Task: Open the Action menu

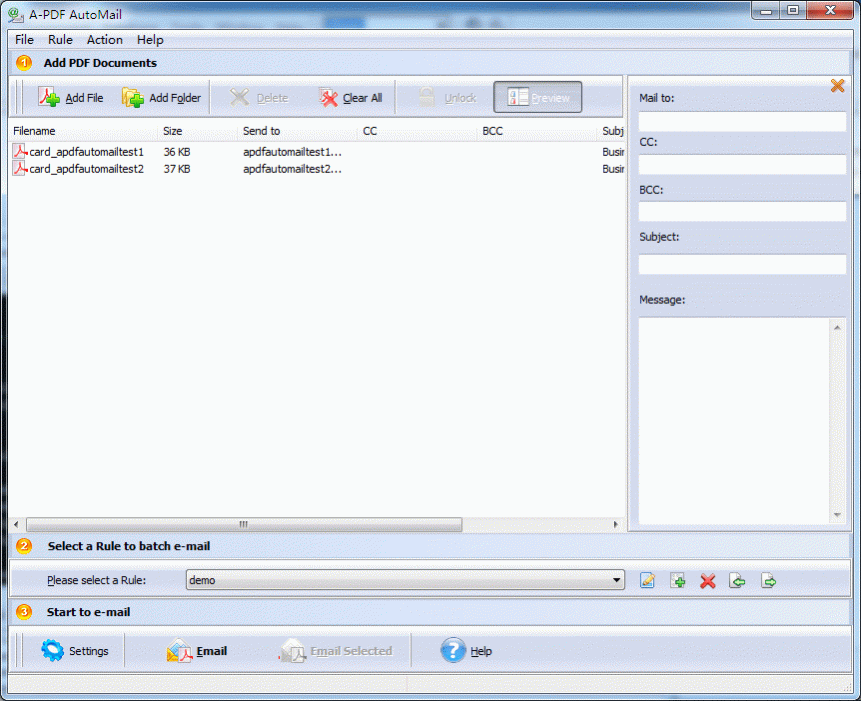Action: 104,40
